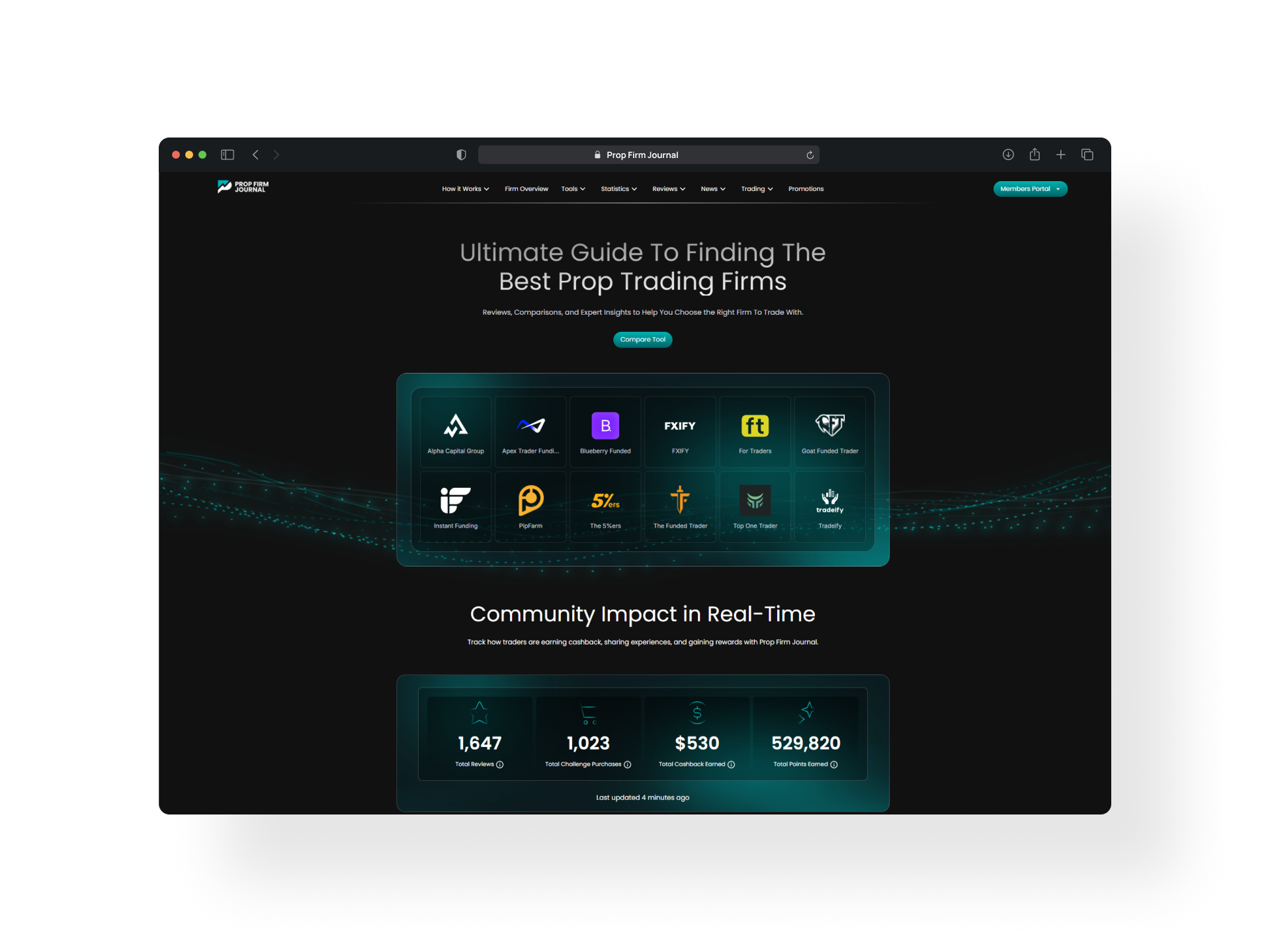Click the info icon beside Total Cashback Earned
This screenshot has height=952, width=1270.
(x=731, y=764)
